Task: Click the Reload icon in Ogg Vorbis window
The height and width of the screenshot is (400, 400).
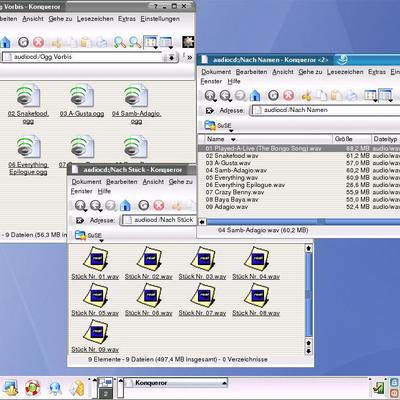Action: point(23,42)
